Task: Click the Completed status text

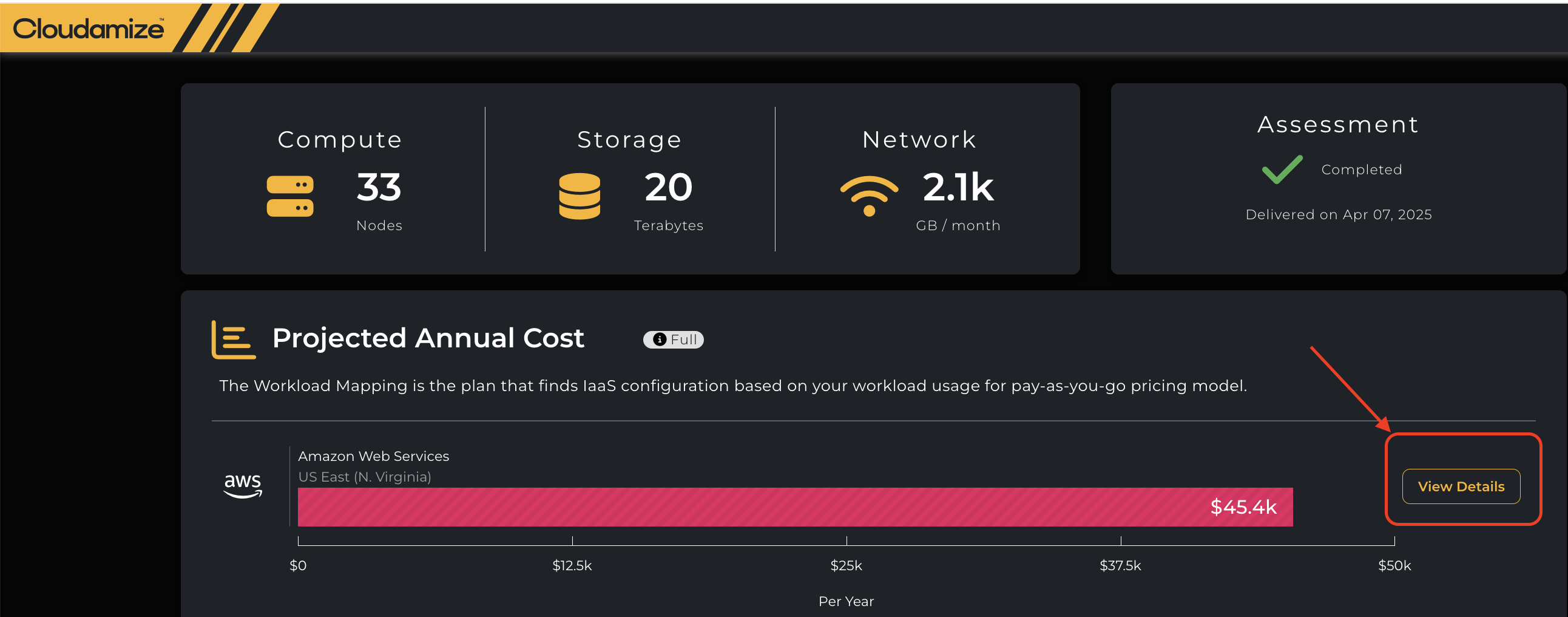Action: click(1361, 169)
